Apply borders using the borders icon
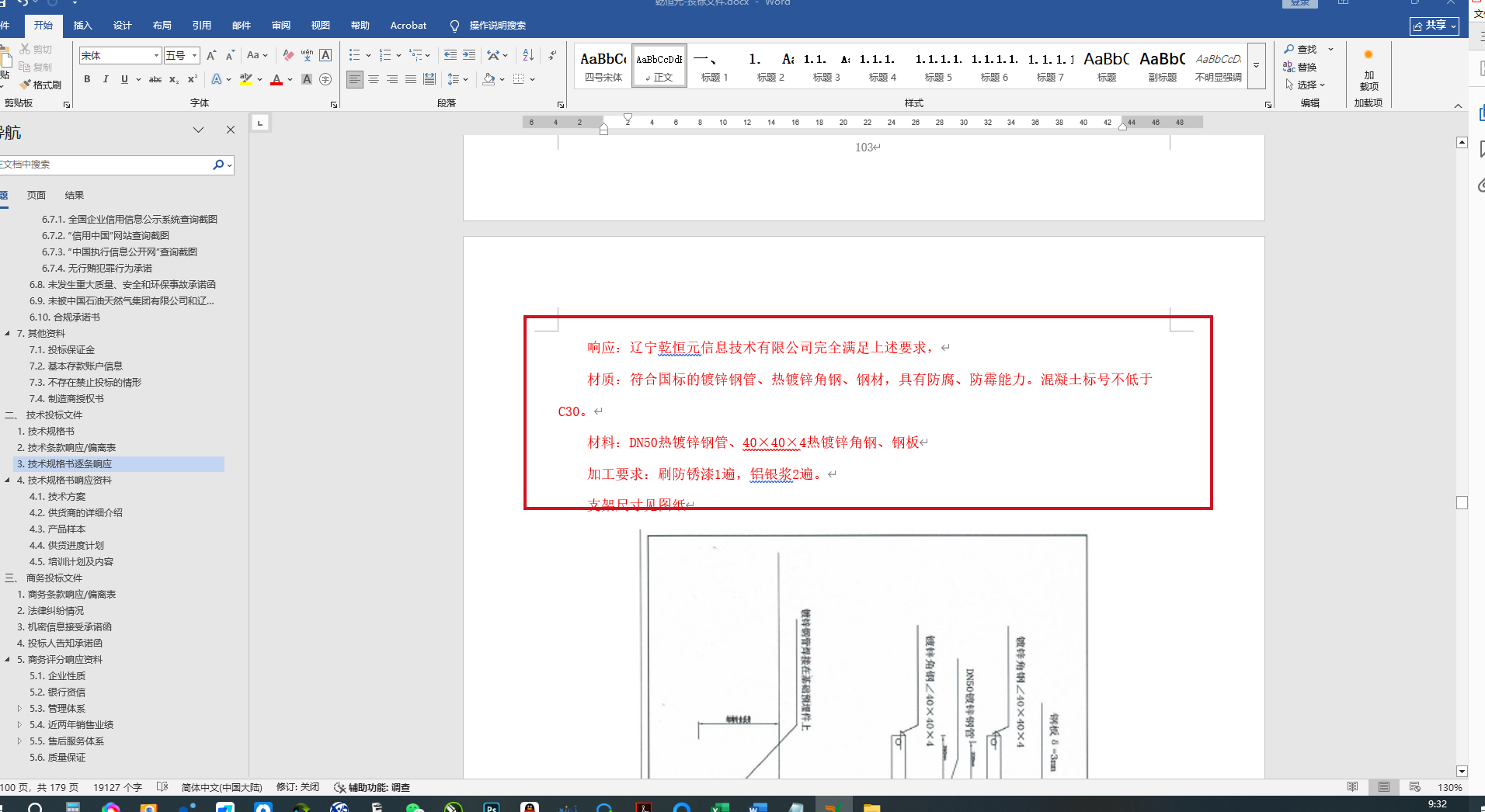1485x812 pixels. coord(519,79)
